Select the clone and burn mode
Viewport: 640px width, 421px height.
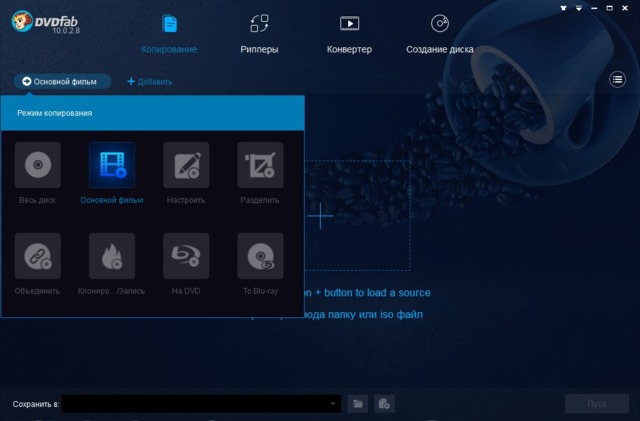click(x=111, y=257)
